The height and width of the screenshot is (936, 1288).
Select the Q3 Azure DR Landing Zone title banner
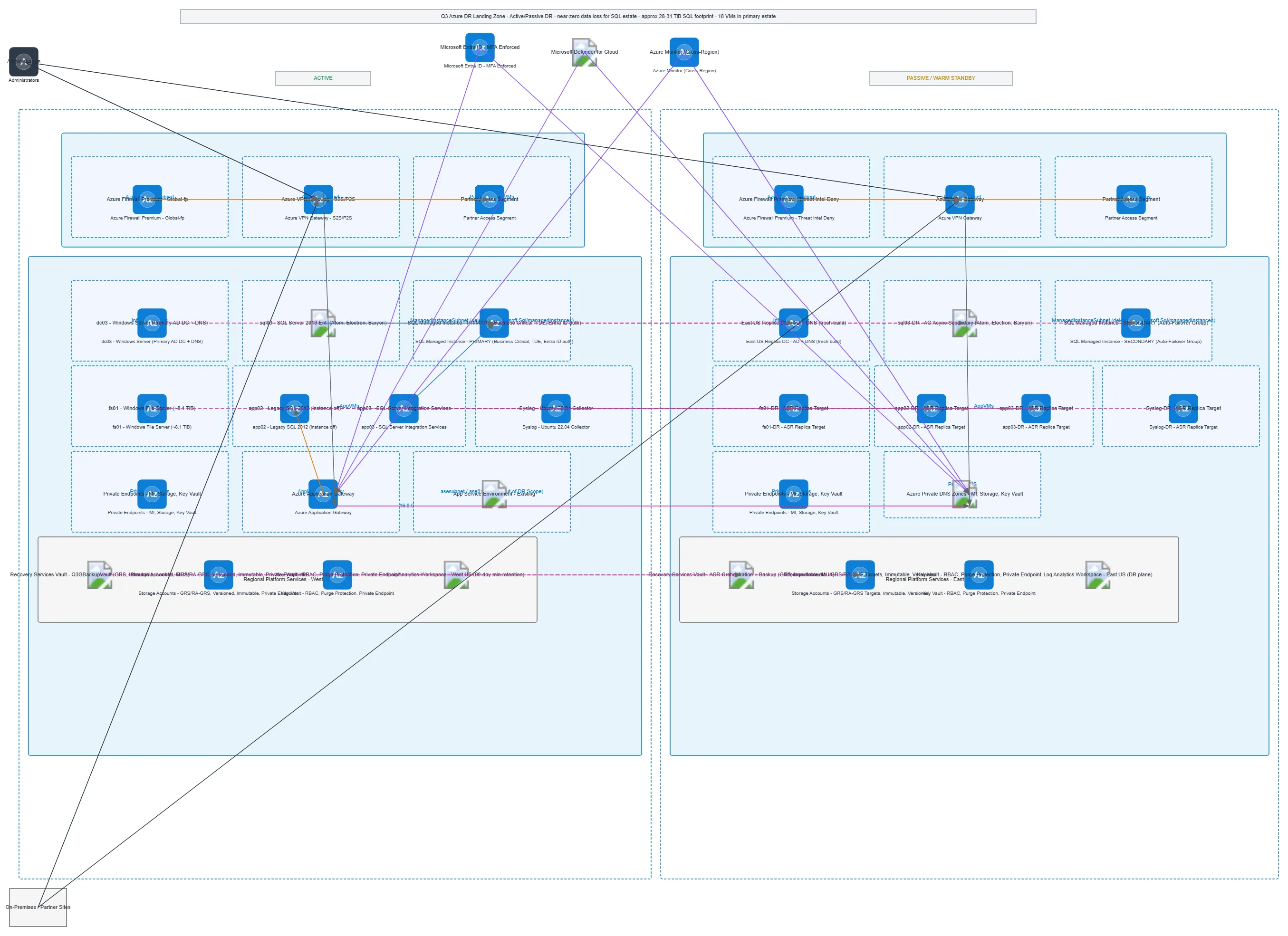click(x=608, y=17)
